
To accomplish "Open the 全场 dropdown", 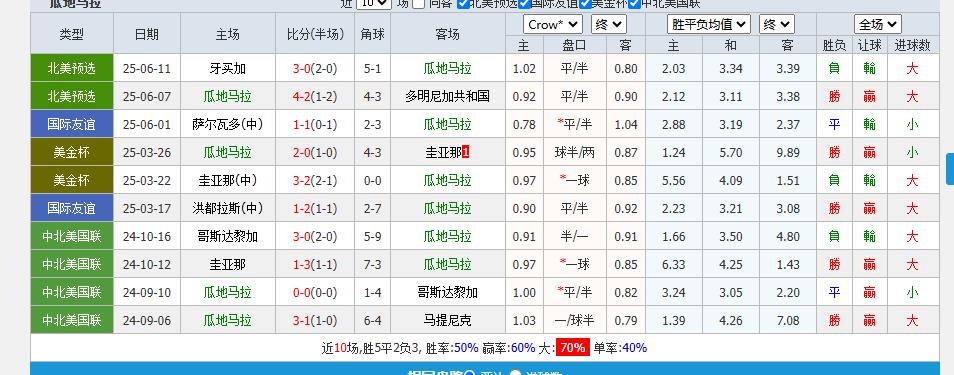I will [877, 24].
